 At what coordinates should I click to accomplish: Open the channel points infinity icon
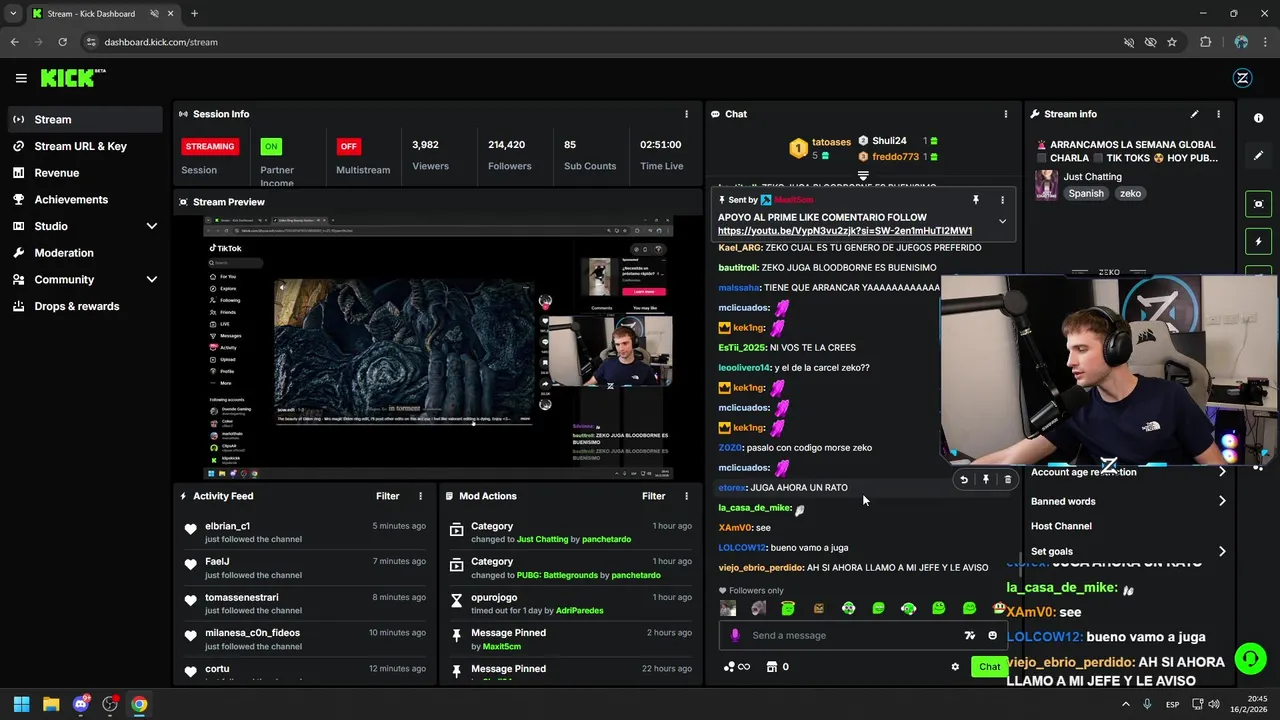click(736, 667)
